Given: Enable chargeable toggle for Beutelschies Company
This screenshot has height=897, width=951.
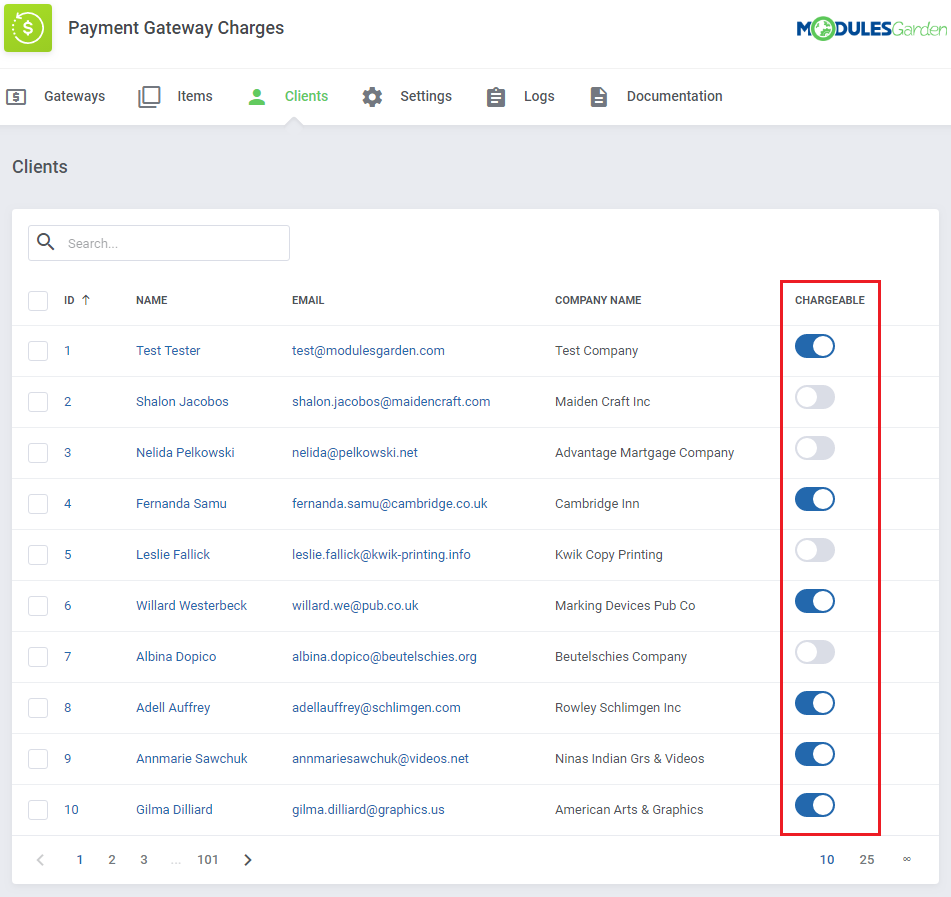Looking at the screenshot, I should (815, 652).
